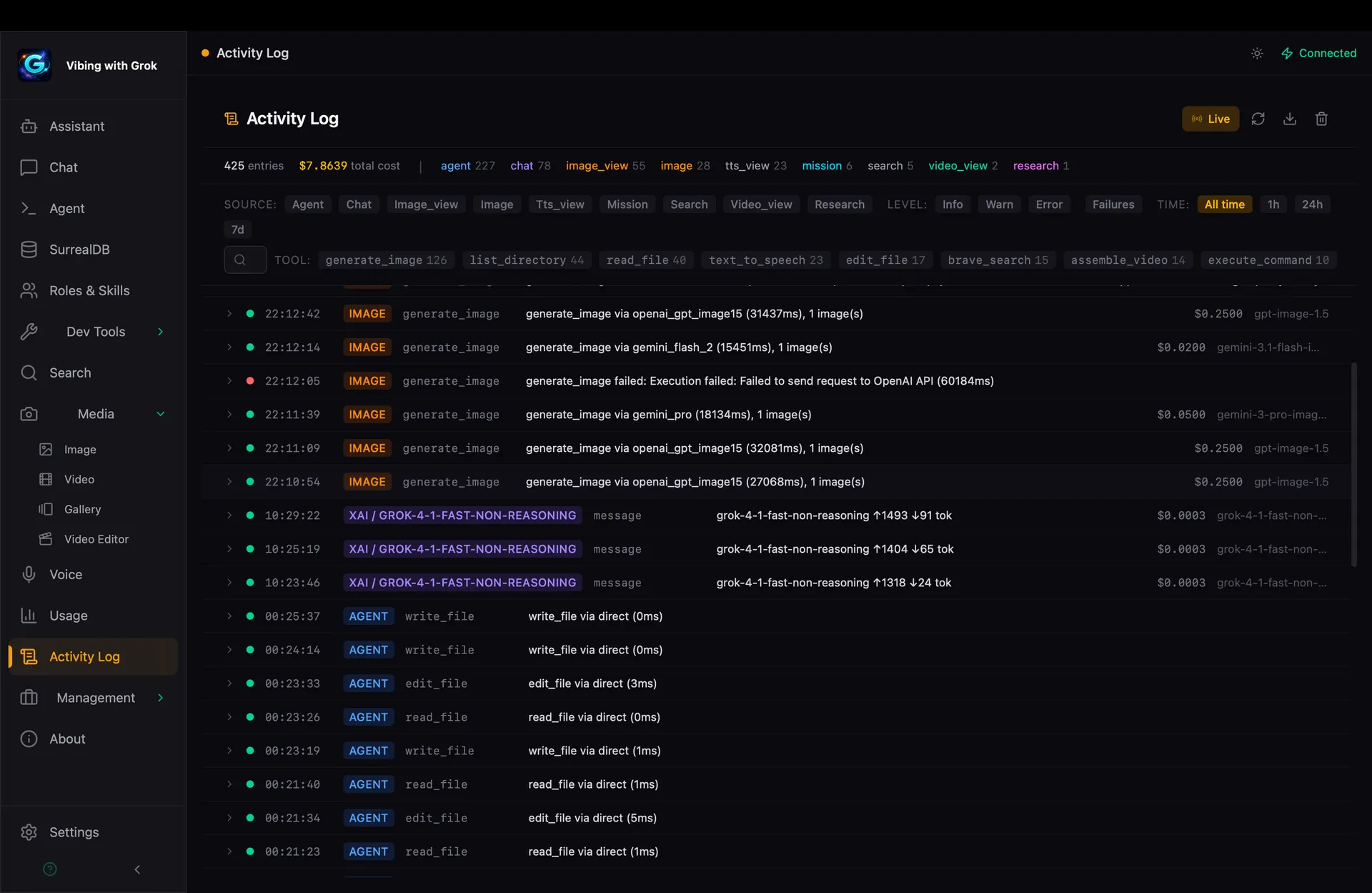1372x893 pixels.
Task: Refresh the Activity Log with the refresh icon
Action: (1258, 119)
